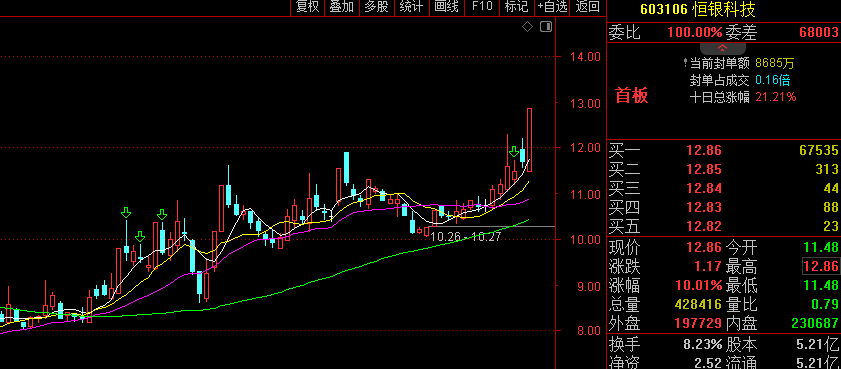841x369 pixels.
Task: Click the 叠加 overlay toolbar item
Action: [342, 7]
